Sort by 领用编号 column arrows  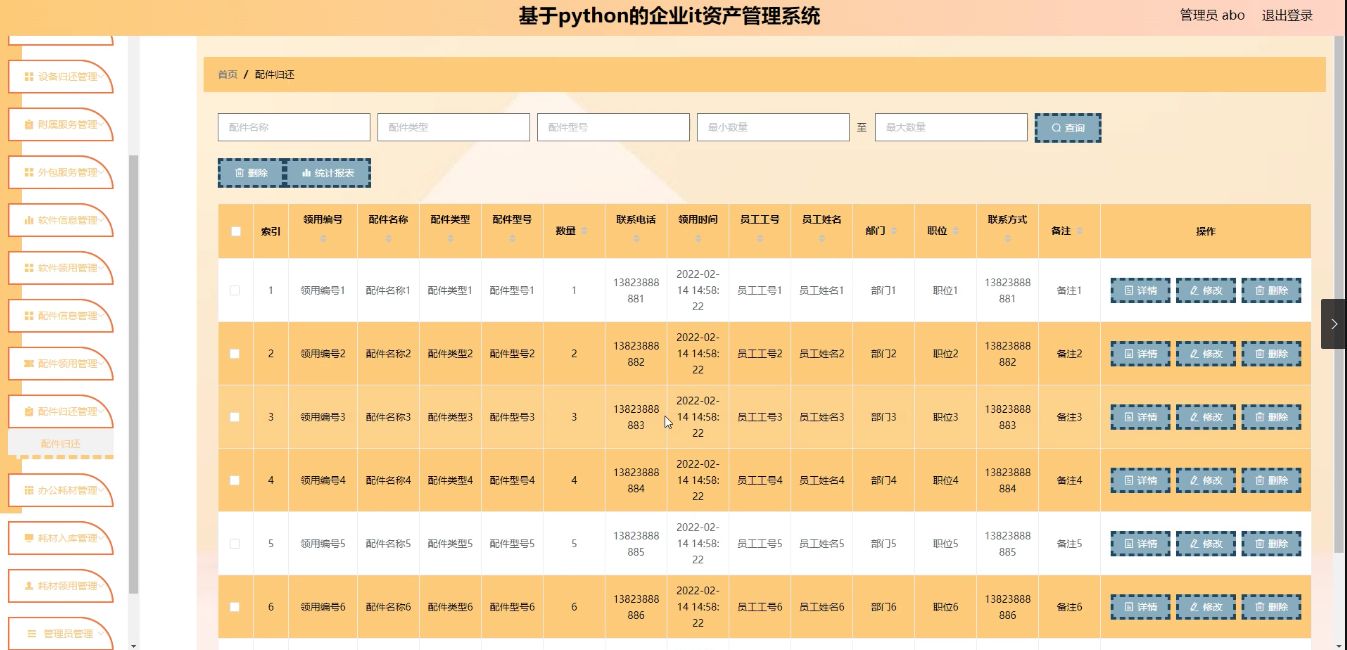pyautogui.click(x=323, y=240)
